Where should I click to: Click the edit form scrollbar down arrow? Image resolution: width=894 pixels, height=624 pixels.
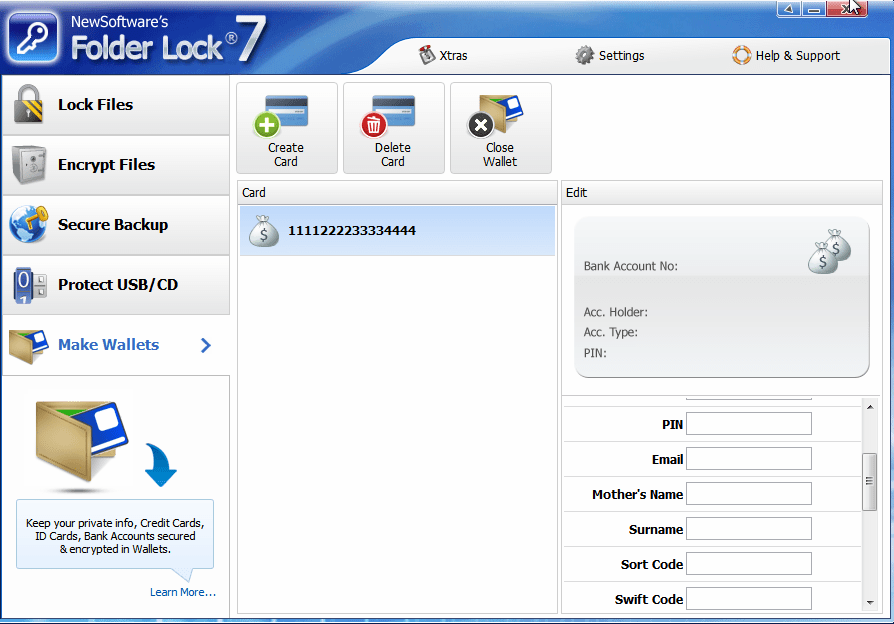point(869,602)
